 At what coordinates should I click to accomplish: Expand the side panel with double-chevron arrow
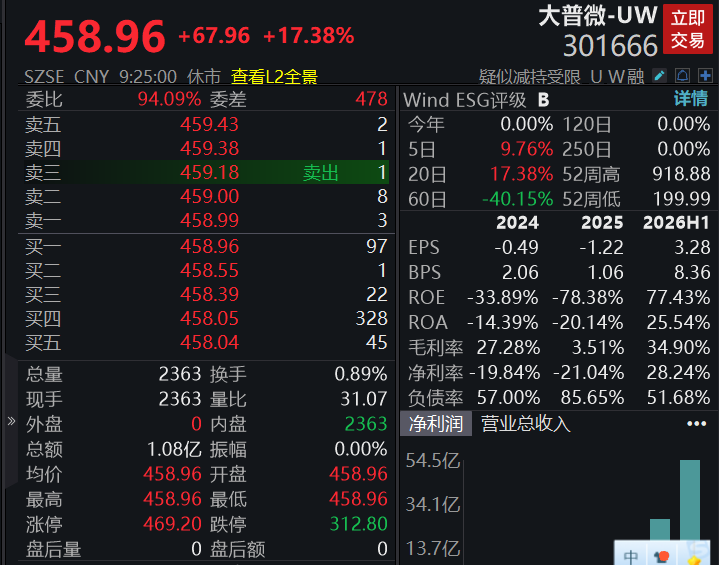[x=11, y=421]
